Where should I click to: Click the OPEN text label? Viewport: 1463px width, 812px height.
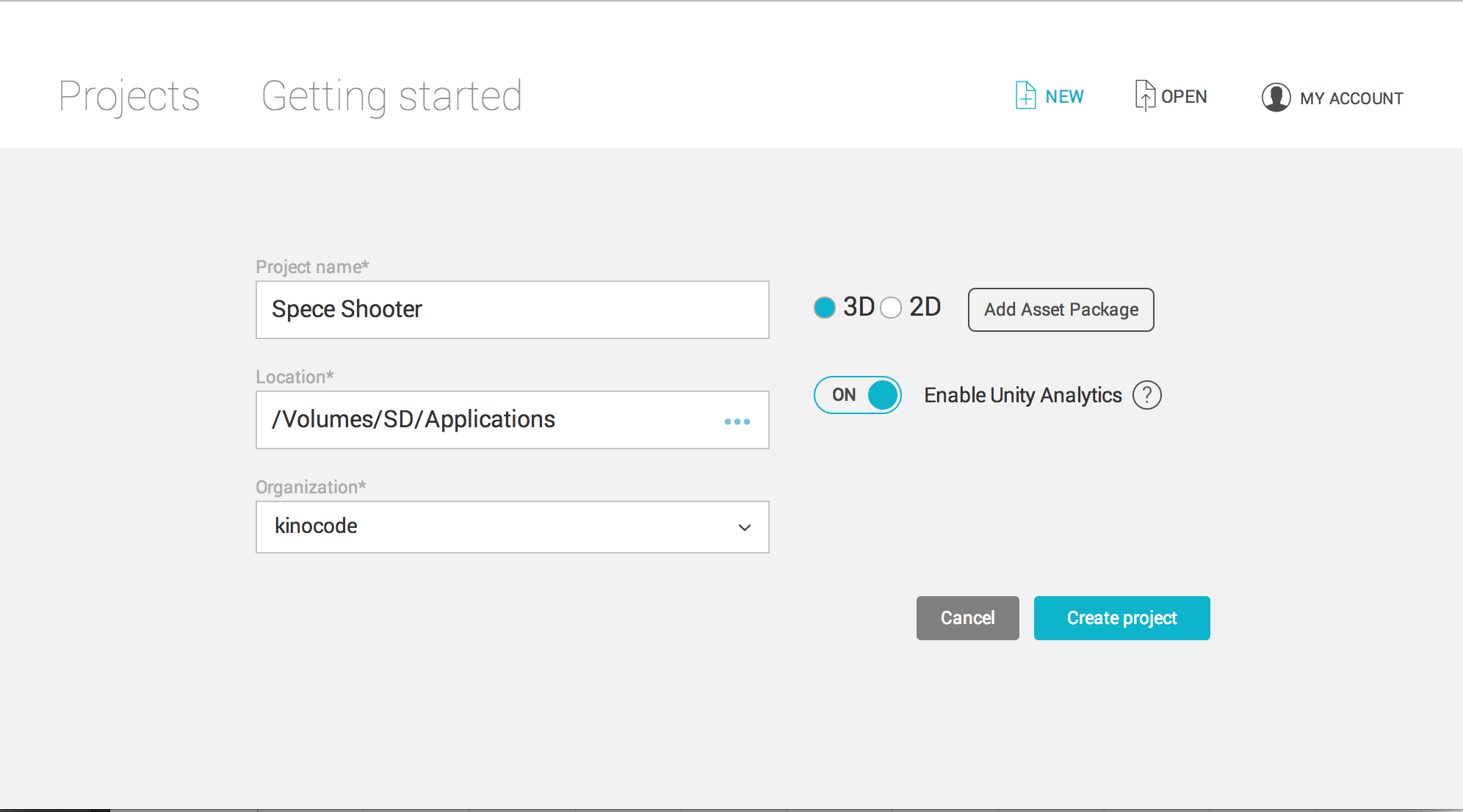1184,97
